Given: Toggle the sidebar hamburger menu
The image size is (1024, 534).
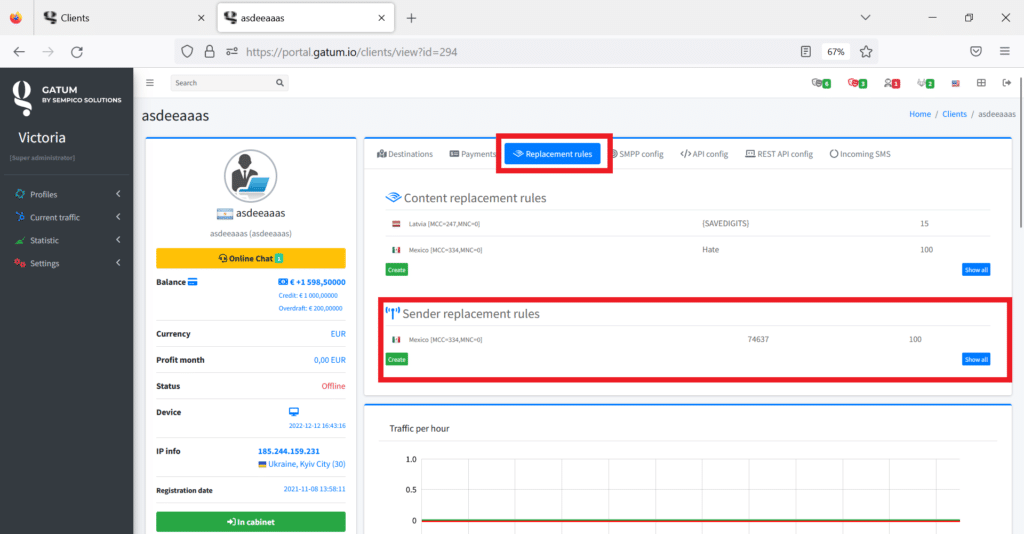Looking at the screenshot, I should [x=150, y=83].
